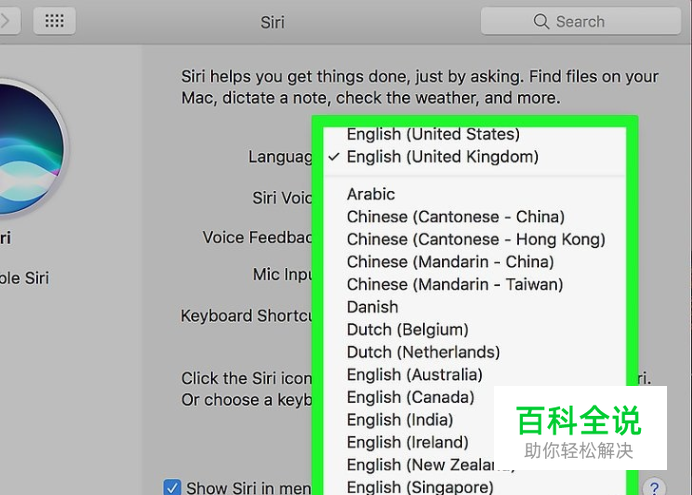Pick English (New Zealand) from the list
Screen dimensions: 692x495
[x=419, y=465]
